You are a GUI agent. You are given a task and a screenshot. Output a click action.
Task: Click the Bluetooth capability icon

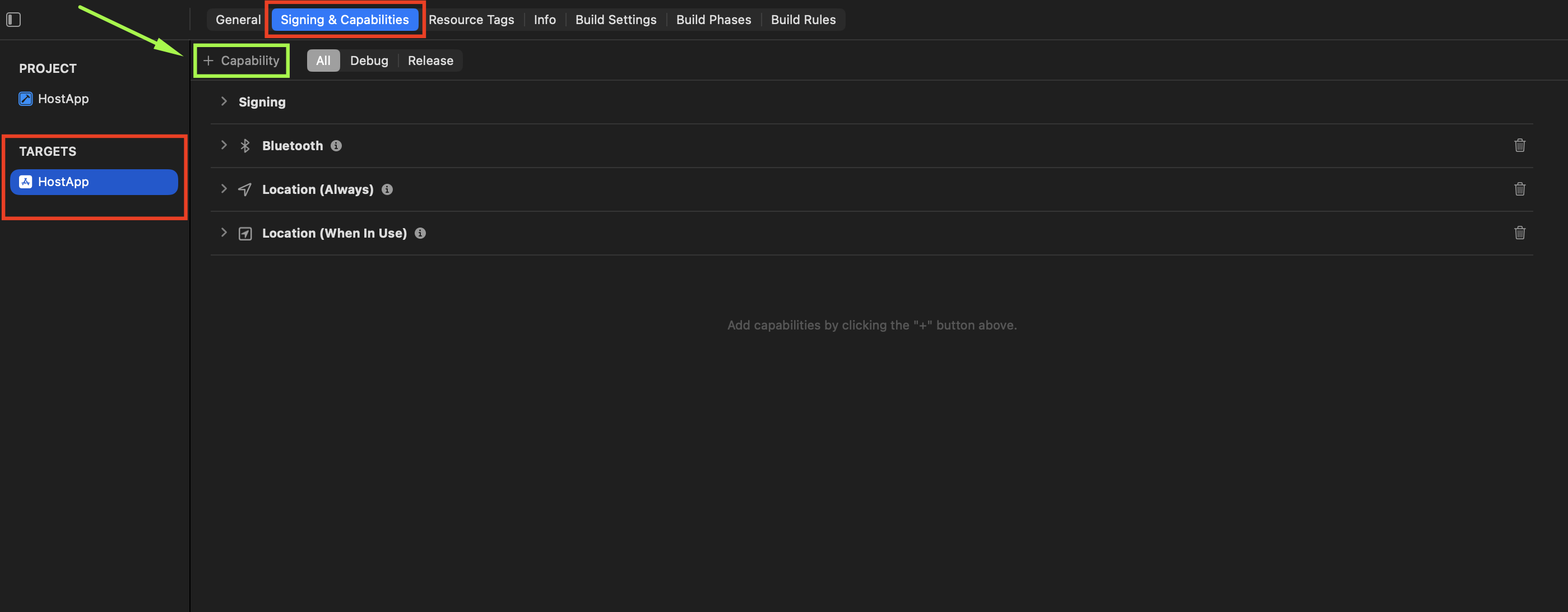tap(245, 146)
